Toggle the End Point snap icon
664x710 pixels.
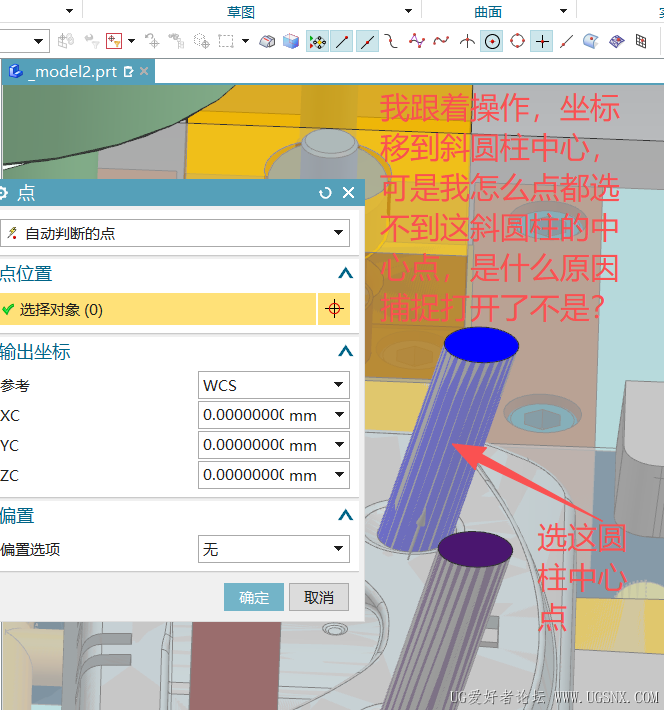point(343,41)
